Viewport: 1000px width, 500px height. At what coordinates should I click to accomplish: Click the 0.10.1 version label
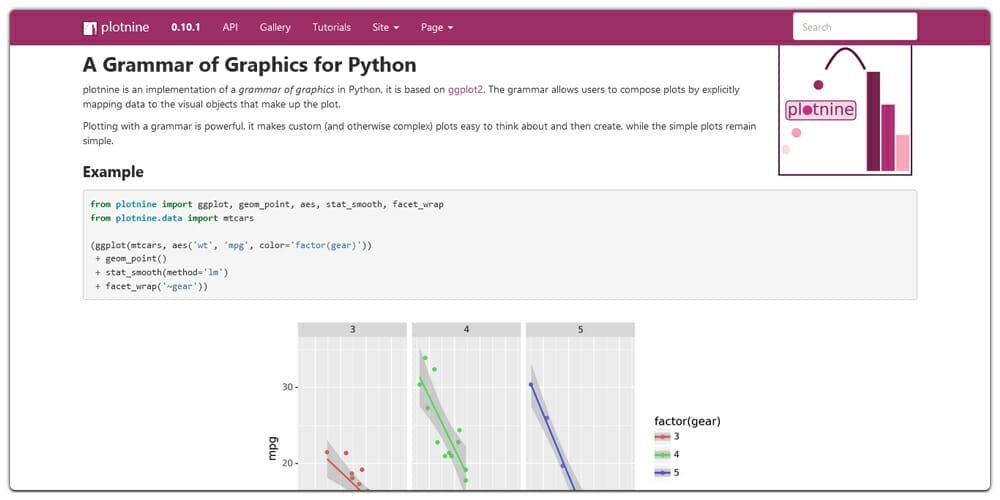pyautogui.click(x=185, y=27)
